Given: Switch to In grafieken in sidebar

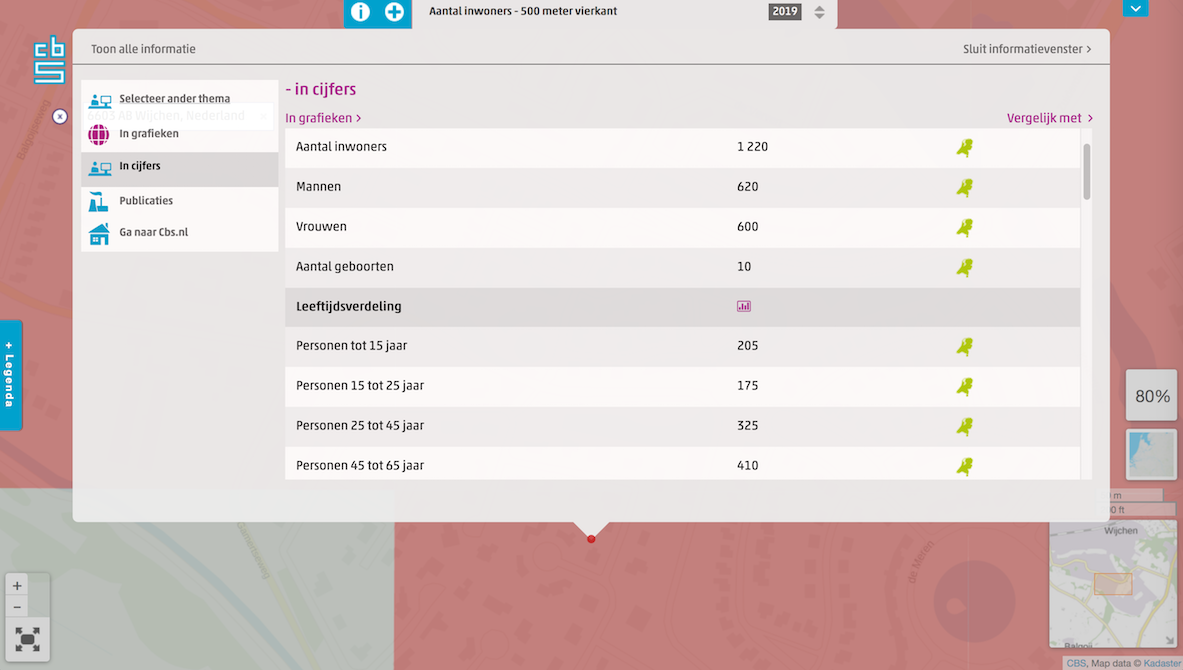Looking at the screenshot, I should [149, 134].
